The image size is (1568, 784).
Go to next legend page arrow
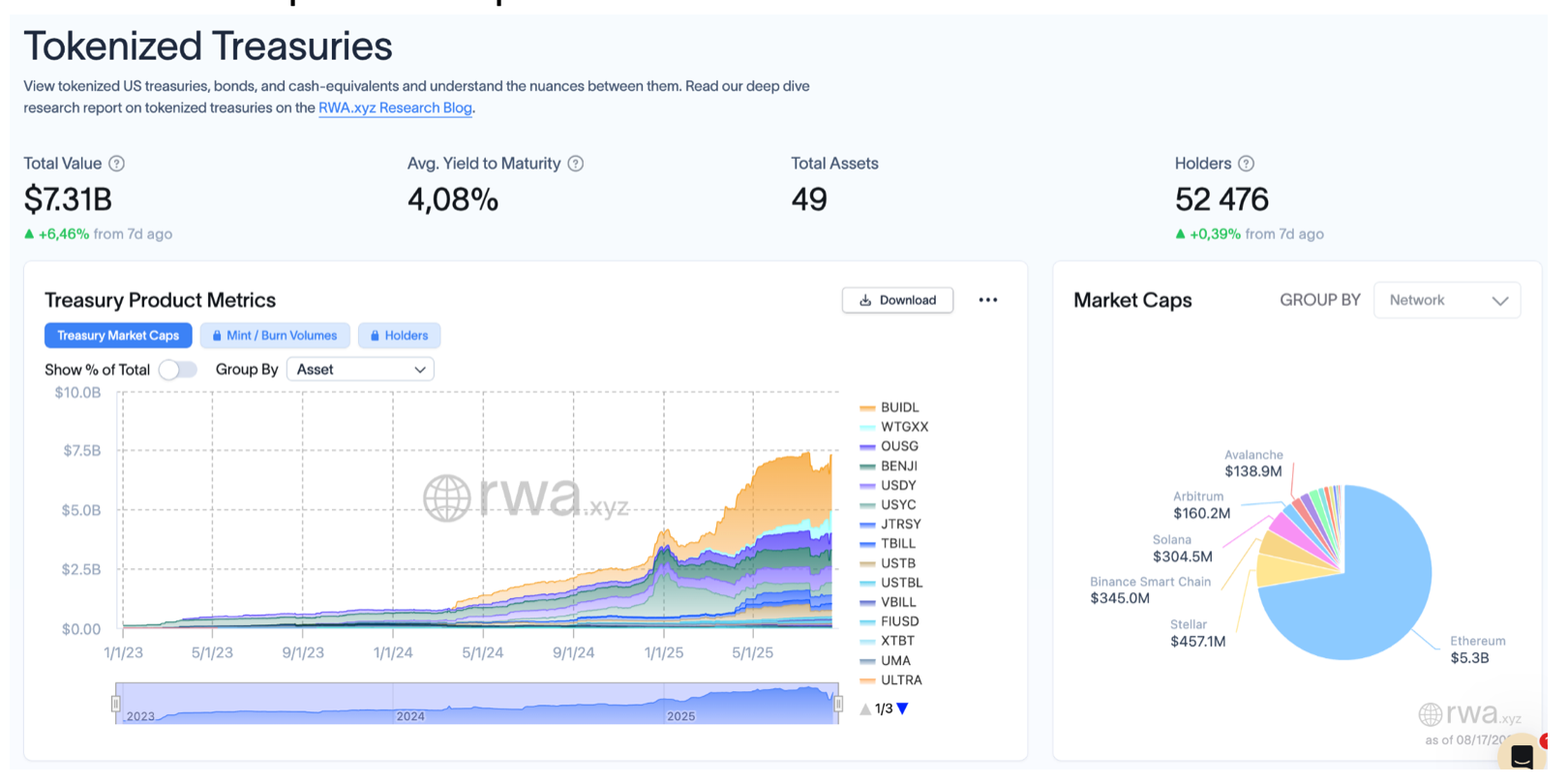click(903, 709)
